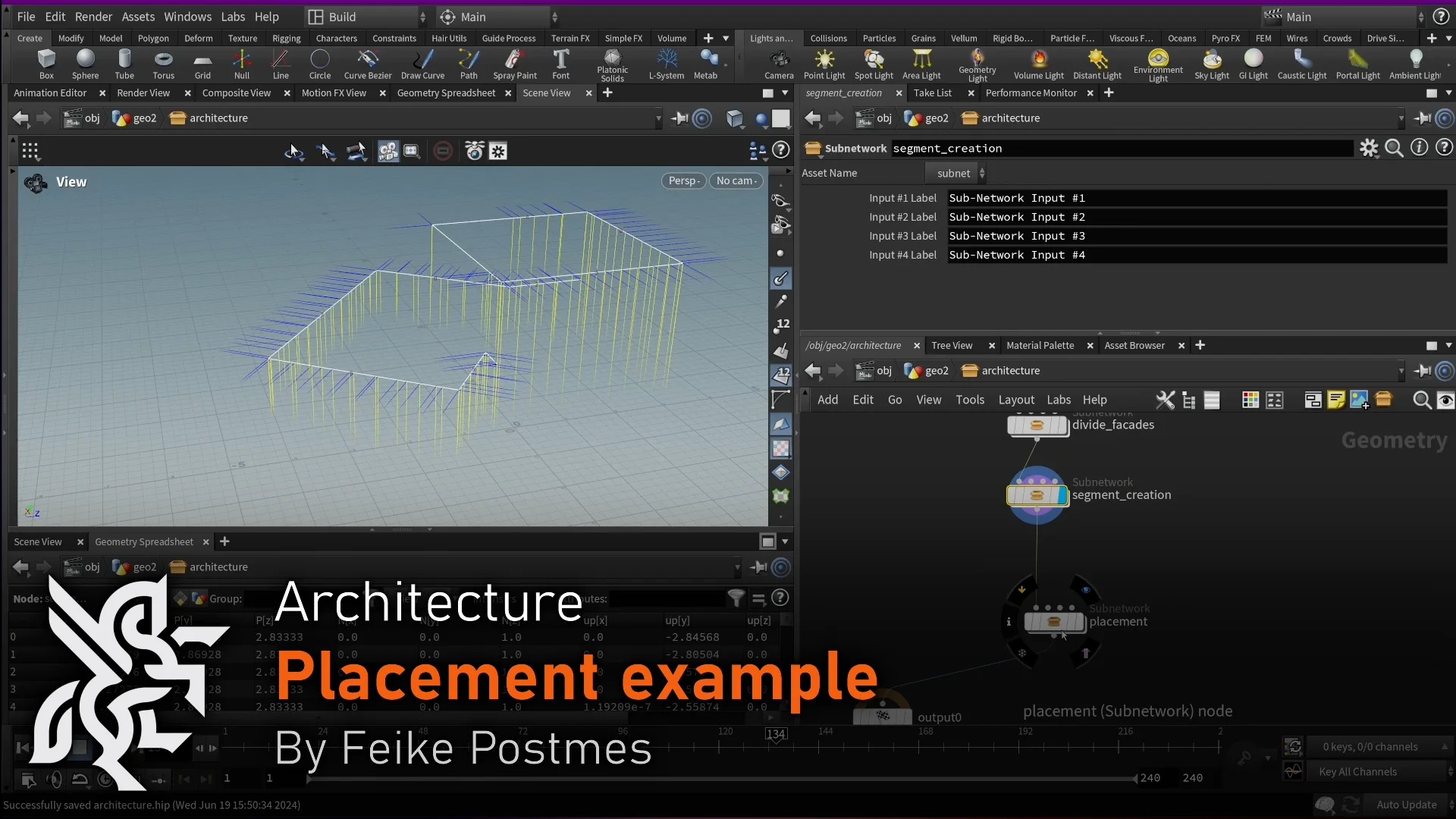Open the Persp viewport menu

coord(683,180)
